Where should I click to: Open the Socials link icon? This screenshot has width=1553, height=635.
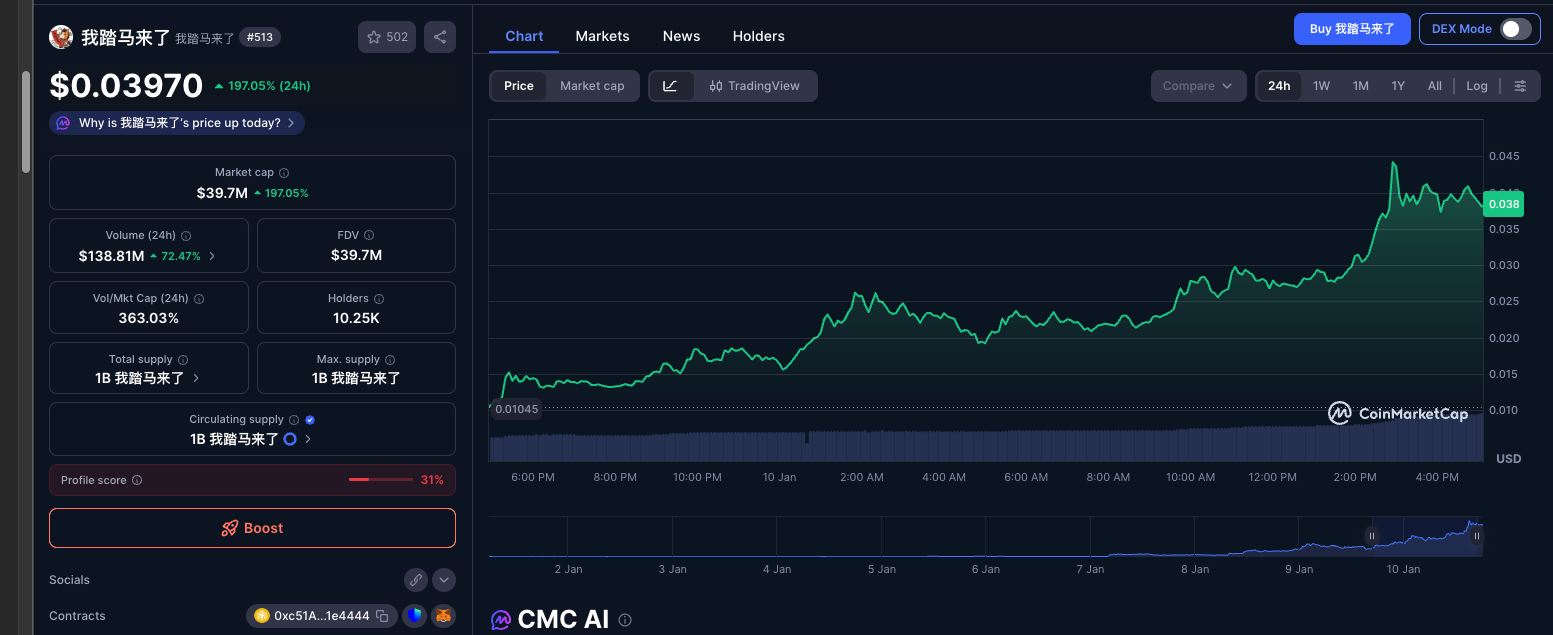click(x=416, y=580)
